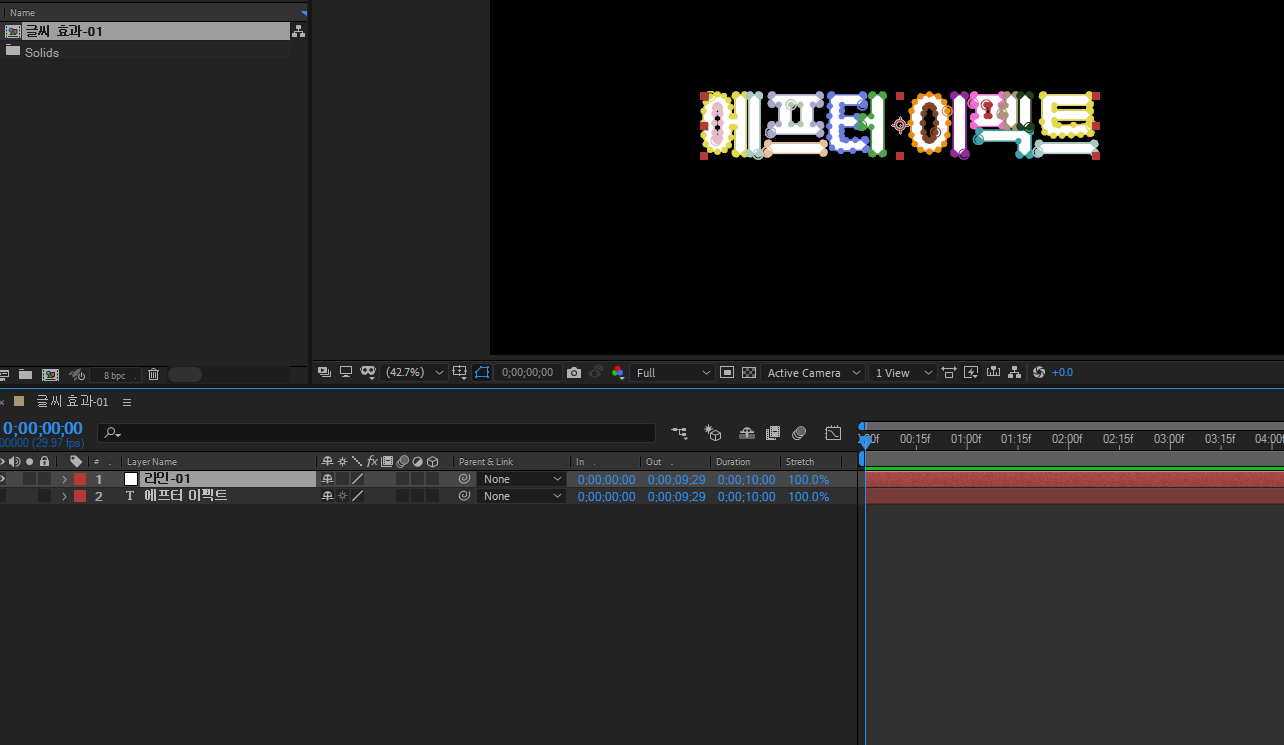This screenshot has height=745, width=1284.
Task: Click Duration 0;00;10;00 of 에프터 이펙트
Action: tap(746, 496)
